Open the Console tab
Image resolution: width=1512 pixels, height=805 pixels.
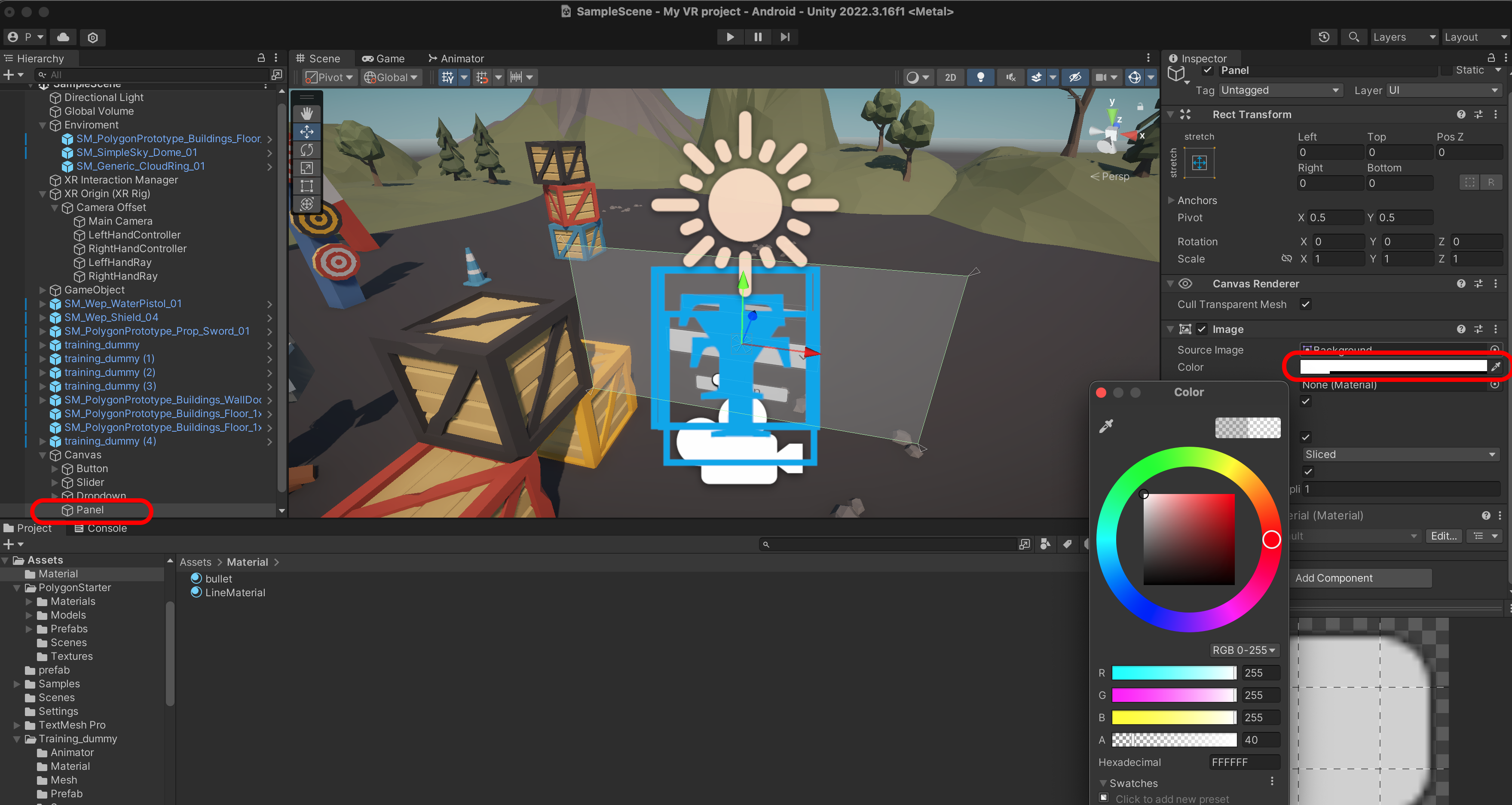point(101,528)
